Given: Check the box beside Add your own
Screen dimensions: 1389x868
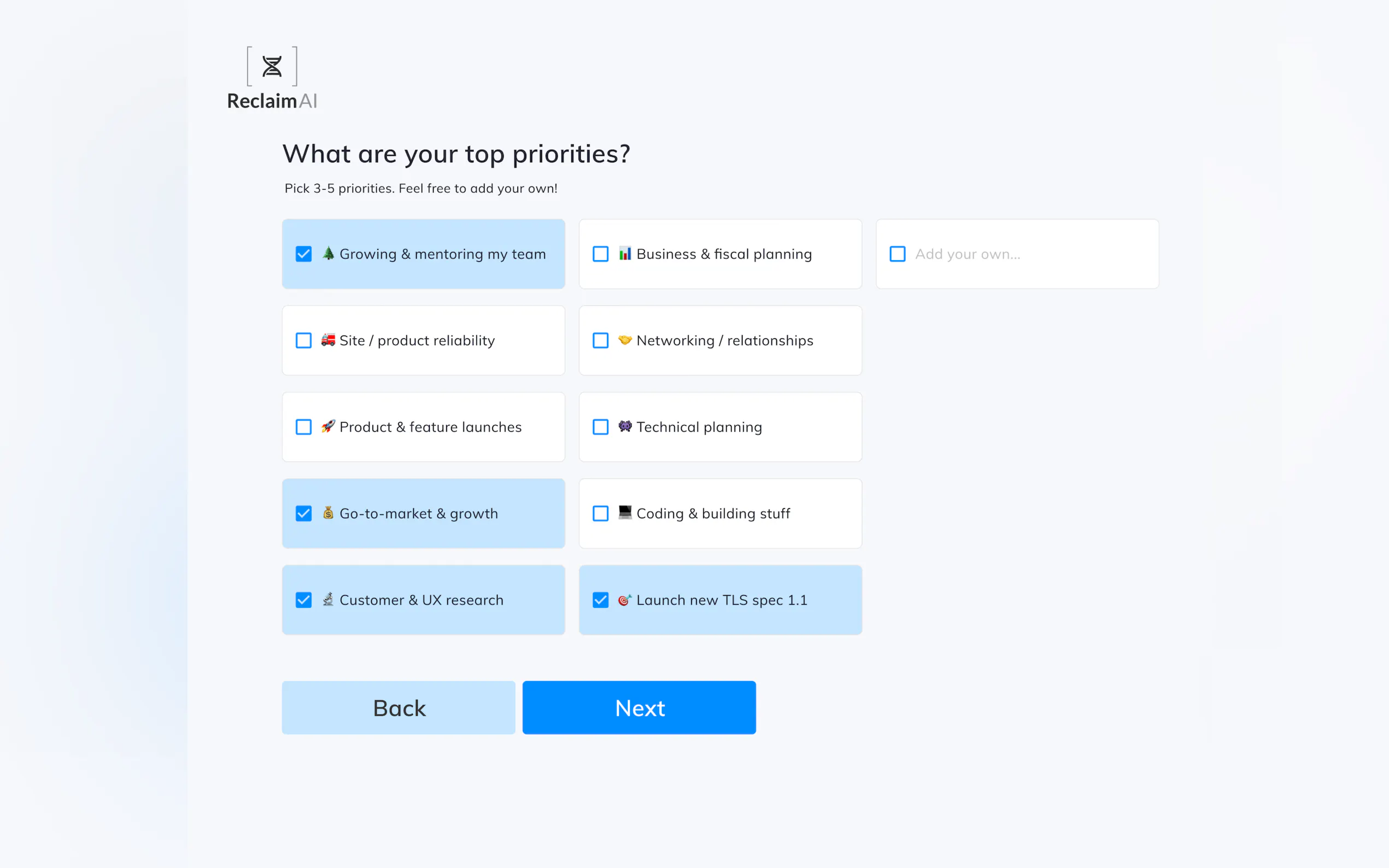Looking at the screenshot, I should point(897,254).
